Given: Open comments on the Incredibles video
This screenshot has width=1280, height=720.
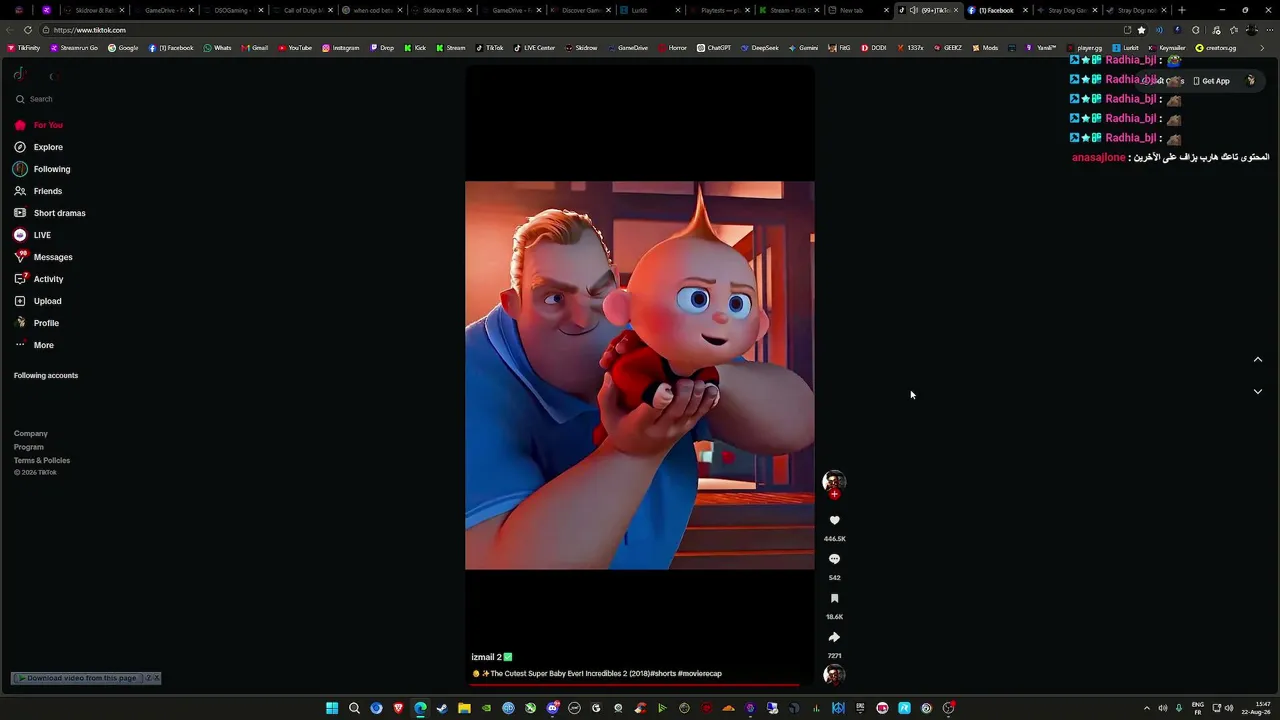Looking at the screenshot, I should pyautogui.click(x=834, y=559).
